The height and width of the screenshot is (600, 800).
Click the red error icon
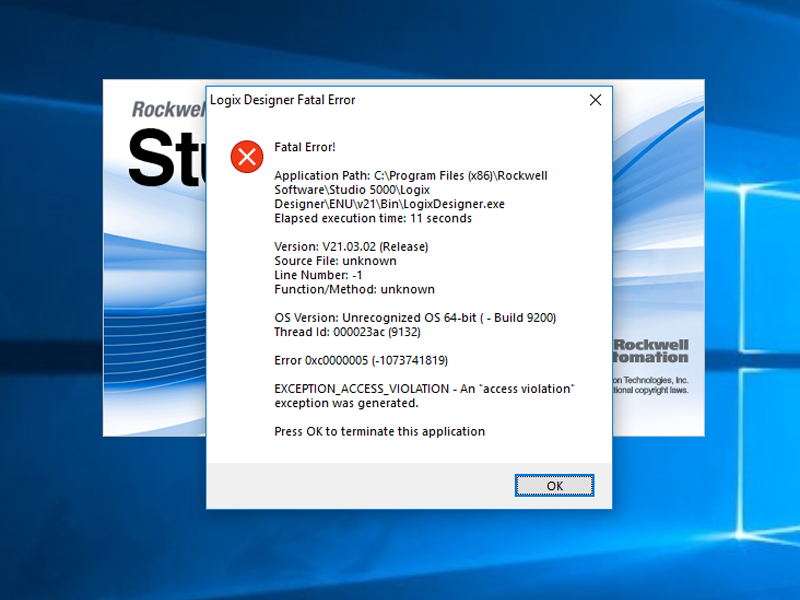247,157
